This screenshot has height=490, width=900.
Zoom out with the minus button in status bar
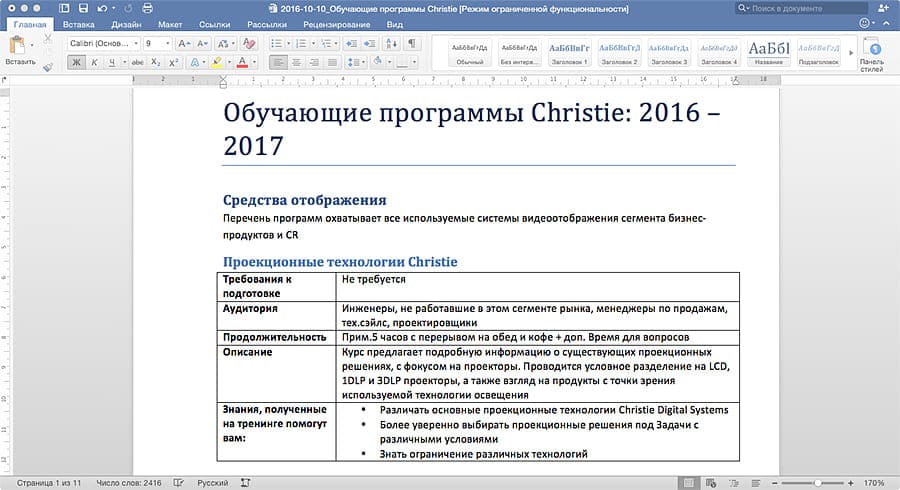[x=775, y=483]
